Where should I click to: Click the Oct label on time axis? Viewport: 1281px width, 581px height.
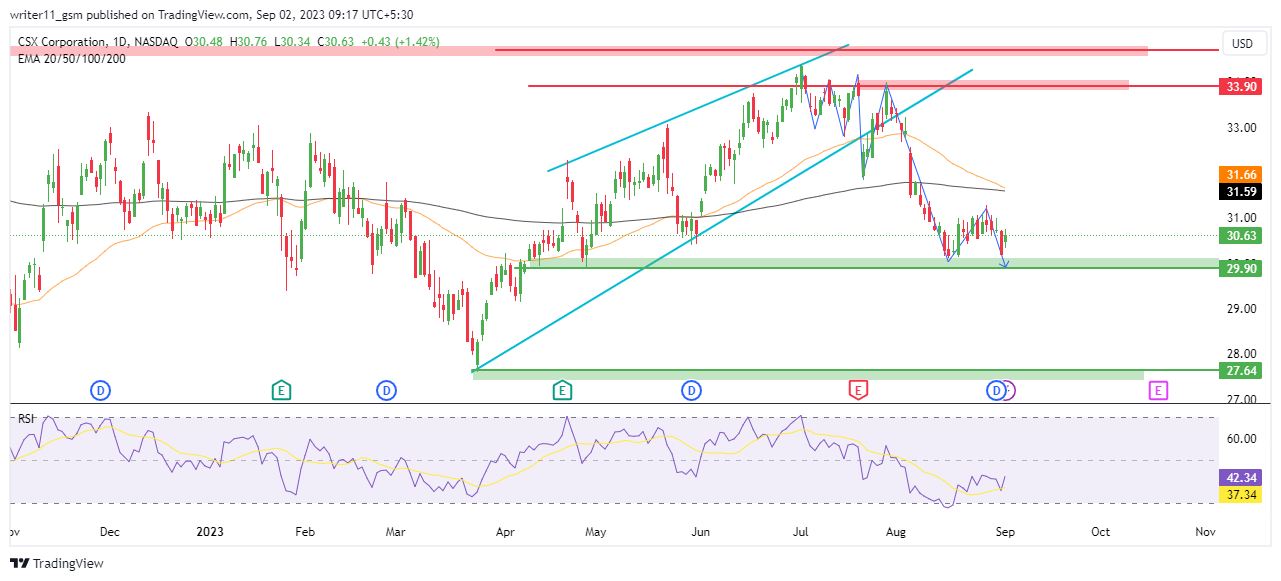click(1101, 533)
